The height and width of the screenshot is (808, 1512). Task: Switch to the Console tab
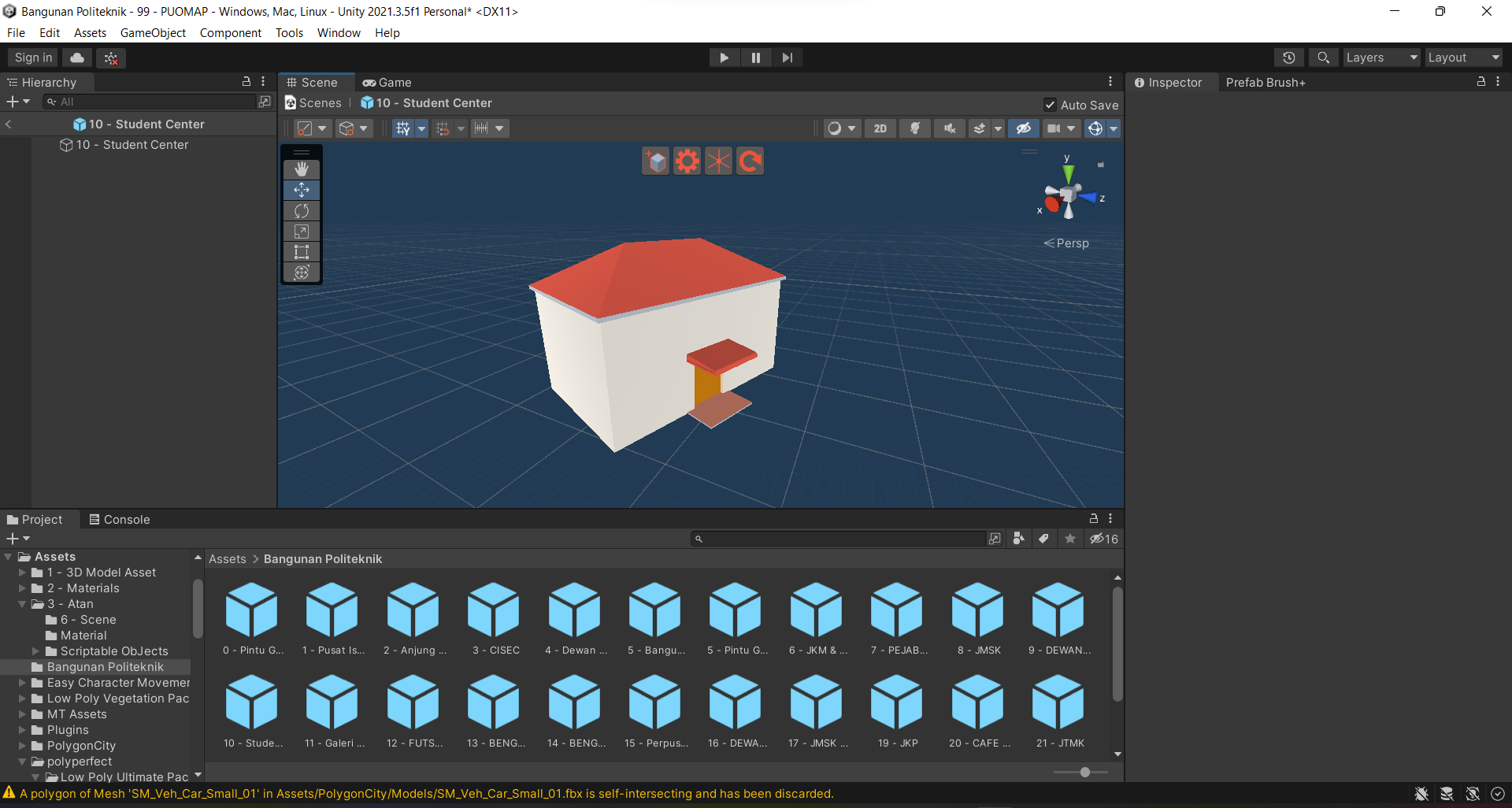click(119, 520)
